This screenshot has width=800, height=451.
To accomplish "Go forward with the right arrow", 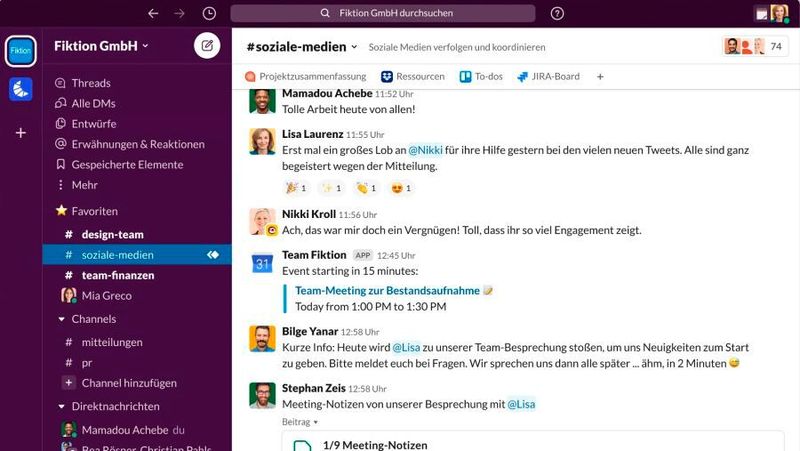I will coord(179,13).
